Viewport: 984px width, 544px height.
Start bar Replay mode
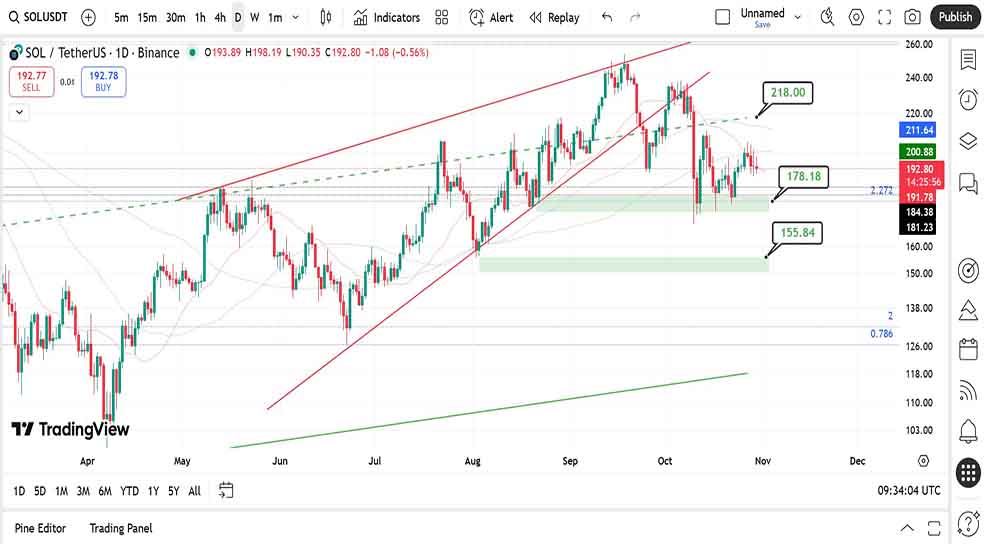(x=554, y=17)
